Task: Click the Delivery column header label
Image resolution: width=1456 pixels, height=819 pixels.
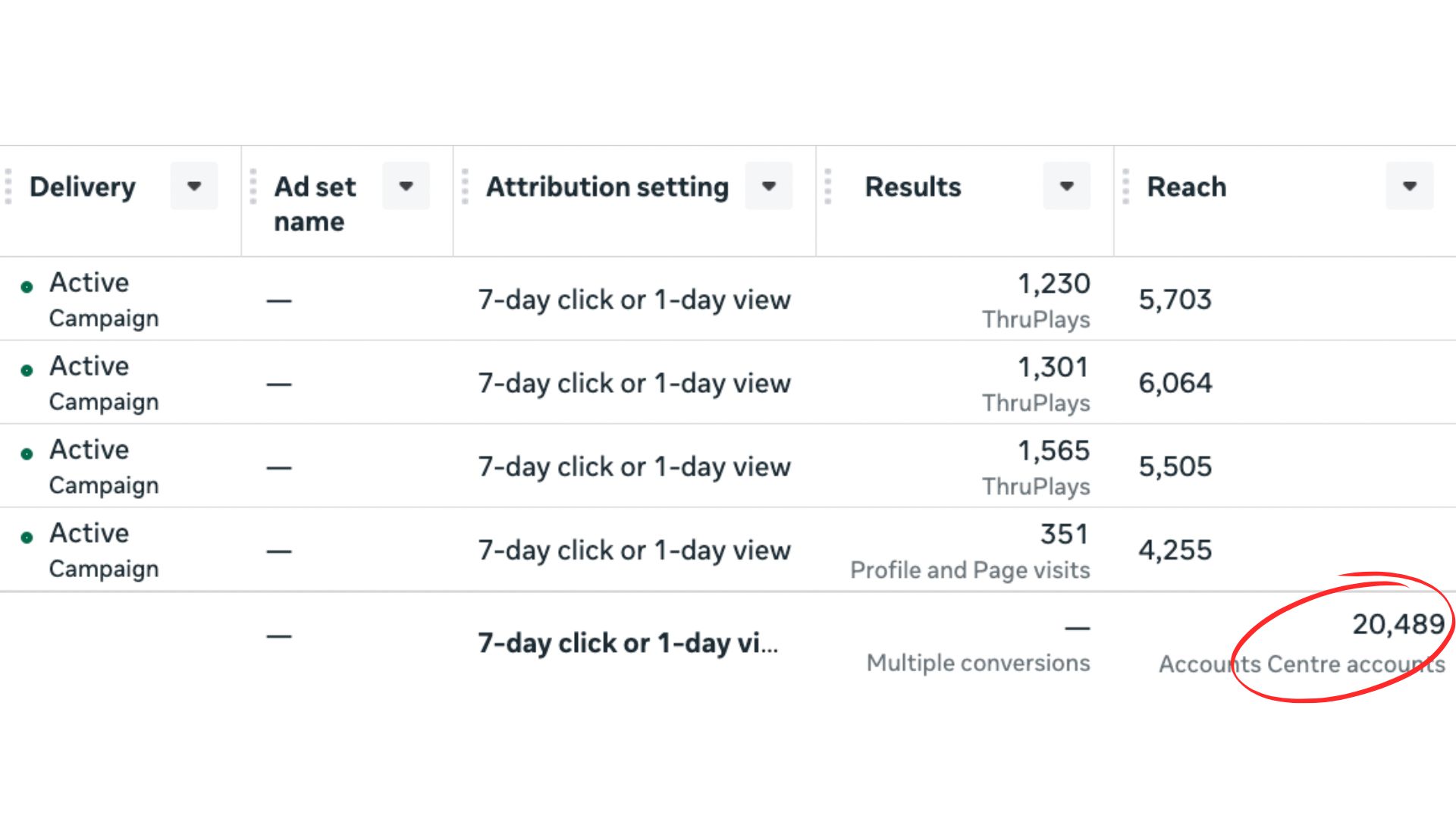Action: (x=83, y=187)
